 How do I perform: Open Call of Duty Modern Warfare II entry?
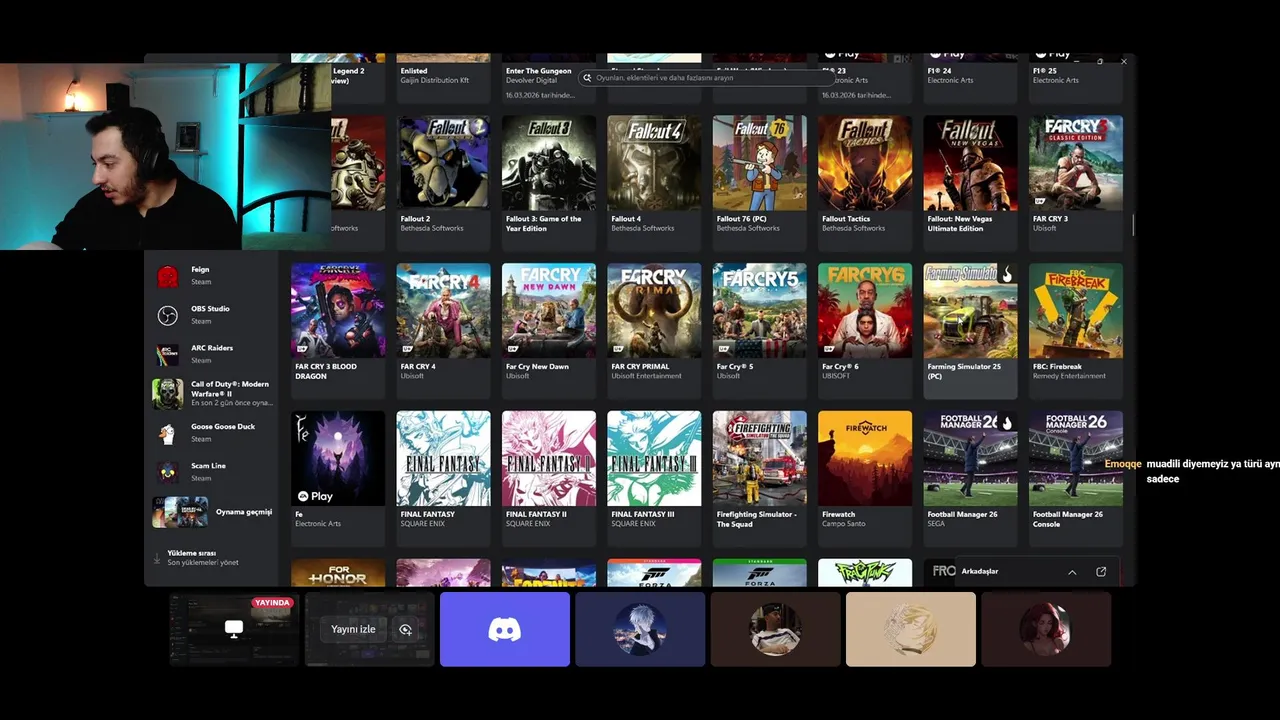212,393
